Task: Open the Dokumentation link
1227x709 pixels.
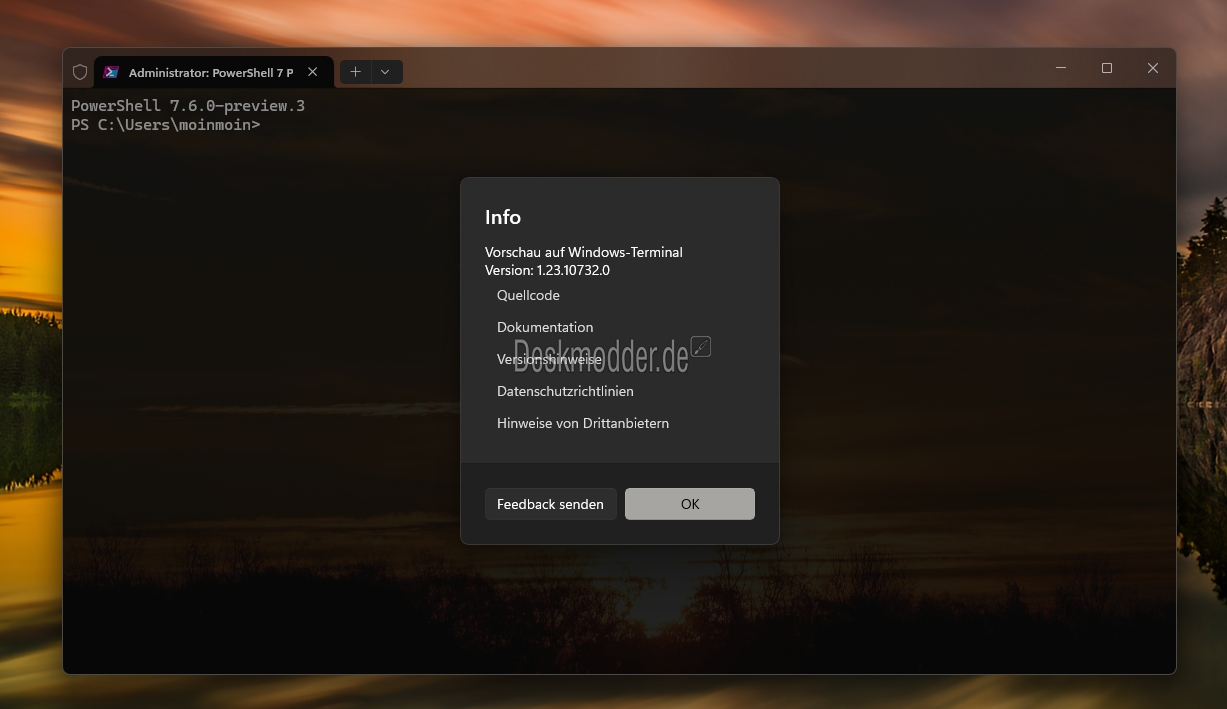Action: tap(545, 327)
